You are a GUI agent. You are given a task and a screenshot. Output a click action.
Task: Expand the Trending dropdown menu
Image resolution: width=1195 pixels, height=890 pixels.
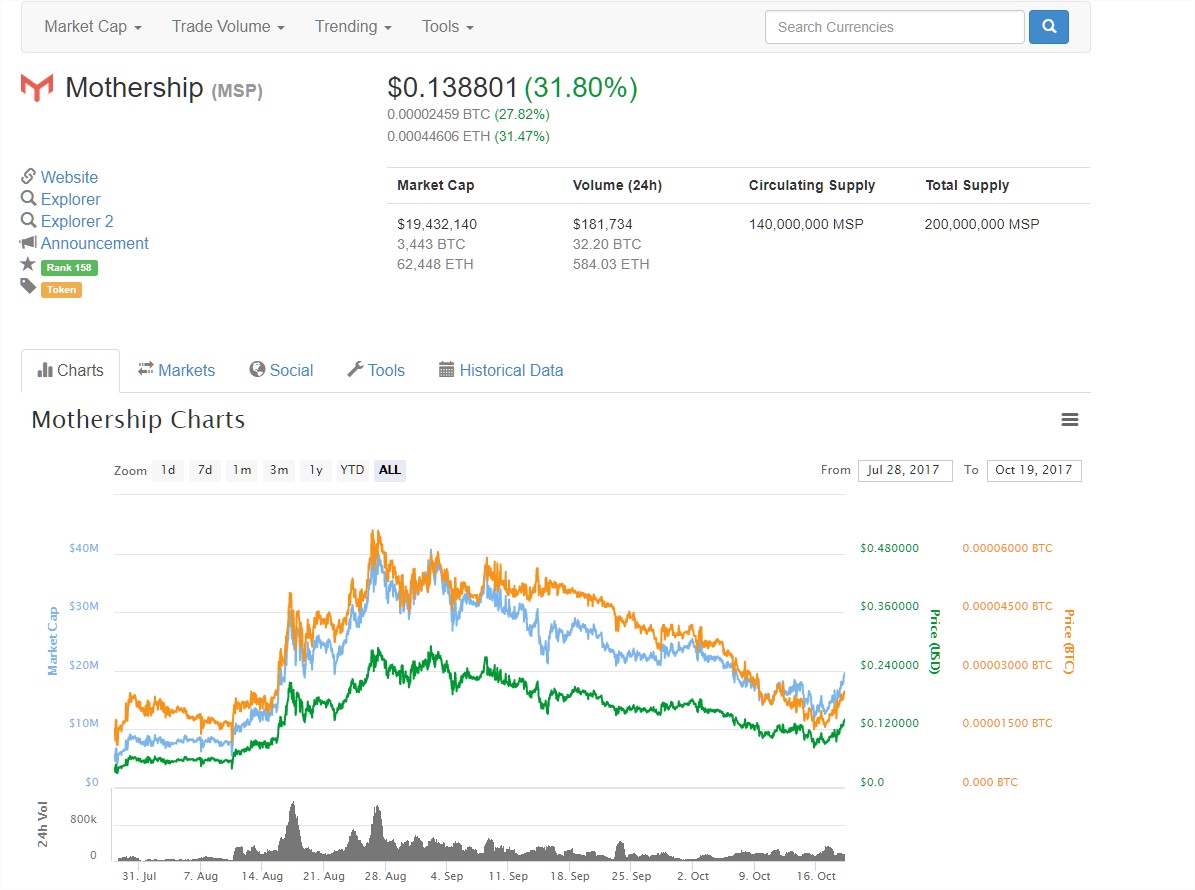coord(353,27)
